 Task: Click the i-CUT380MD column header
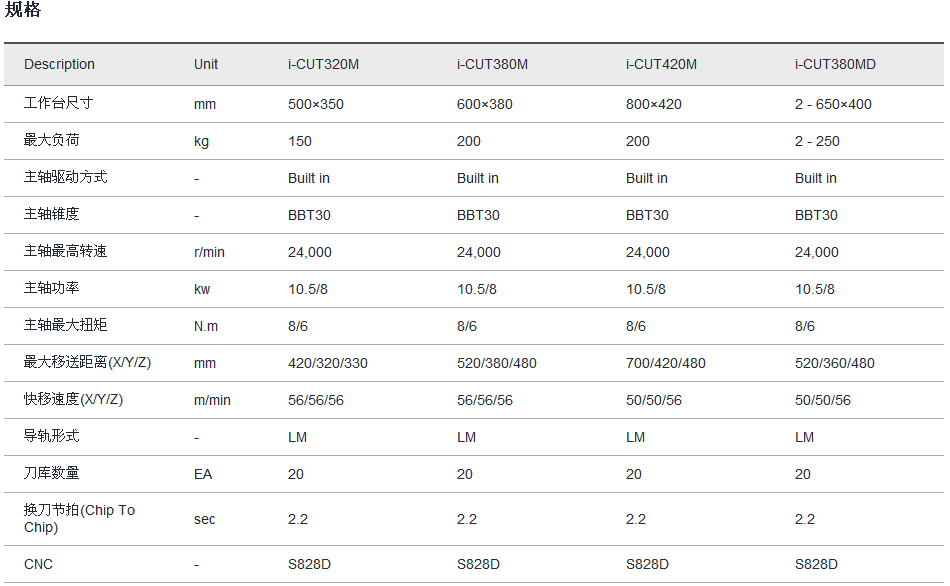835,65
